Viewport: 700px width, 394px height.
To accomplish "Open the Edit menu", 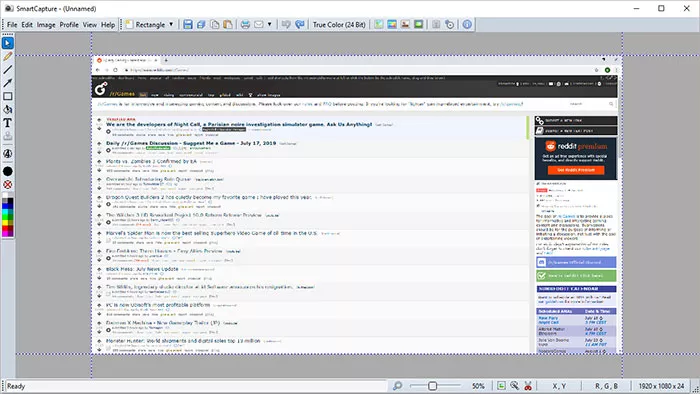I will [x=27, y=25].
